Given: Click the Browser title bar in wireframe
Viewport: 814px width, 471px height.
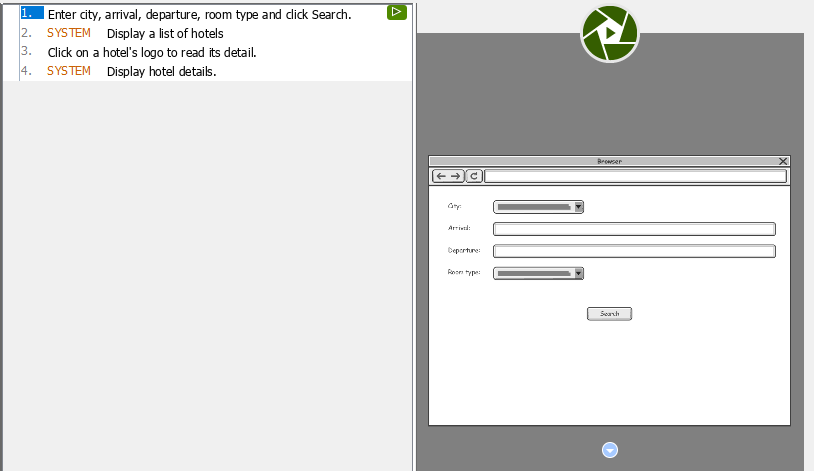Looking at the screenshot, I should tap(608, 161).
